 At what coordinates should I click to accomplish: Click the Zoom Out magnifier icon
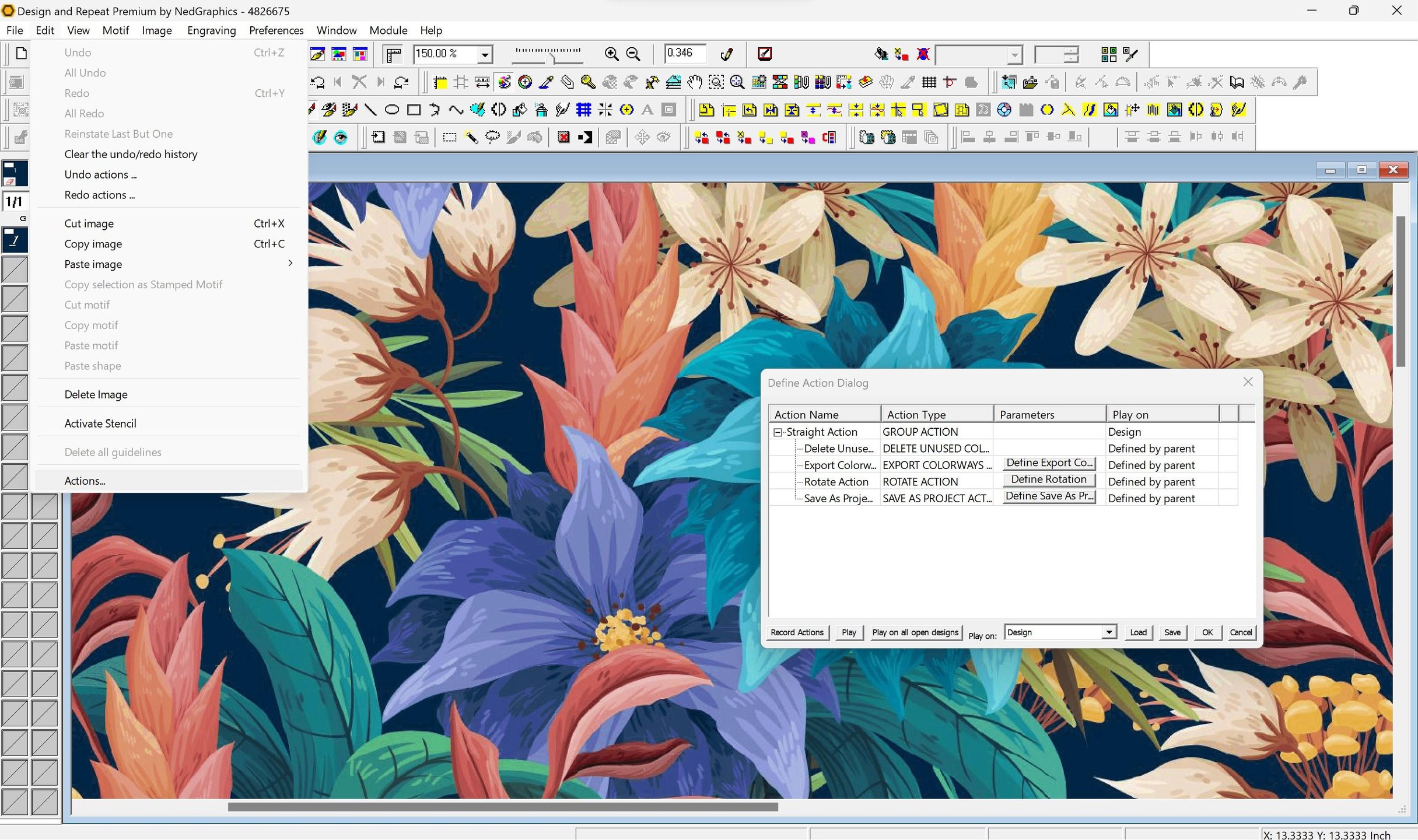[633, 54]
